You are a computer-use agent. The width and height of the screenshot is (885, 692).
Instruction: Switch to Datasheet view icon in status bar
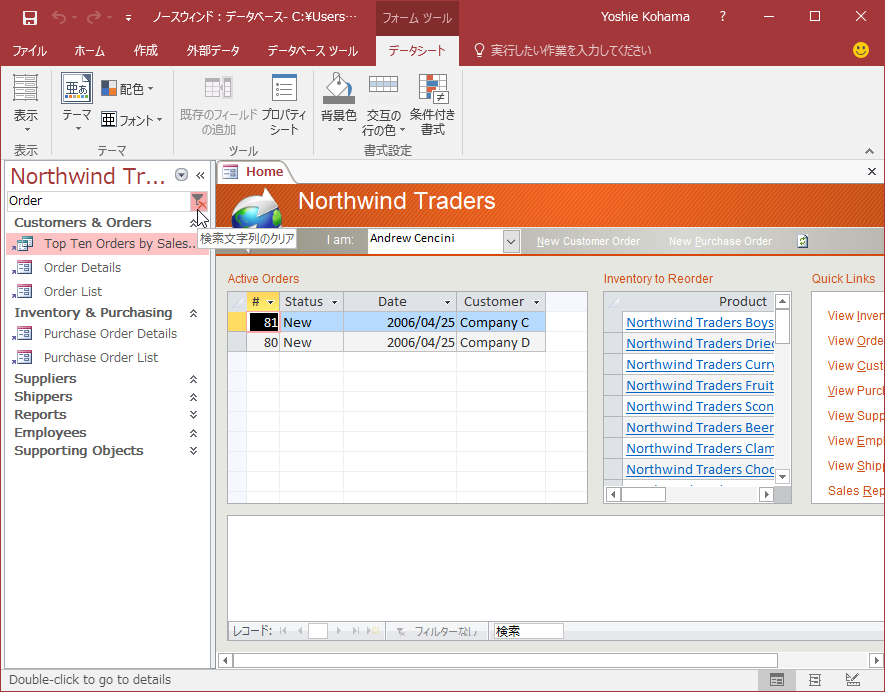coord(777,680)
